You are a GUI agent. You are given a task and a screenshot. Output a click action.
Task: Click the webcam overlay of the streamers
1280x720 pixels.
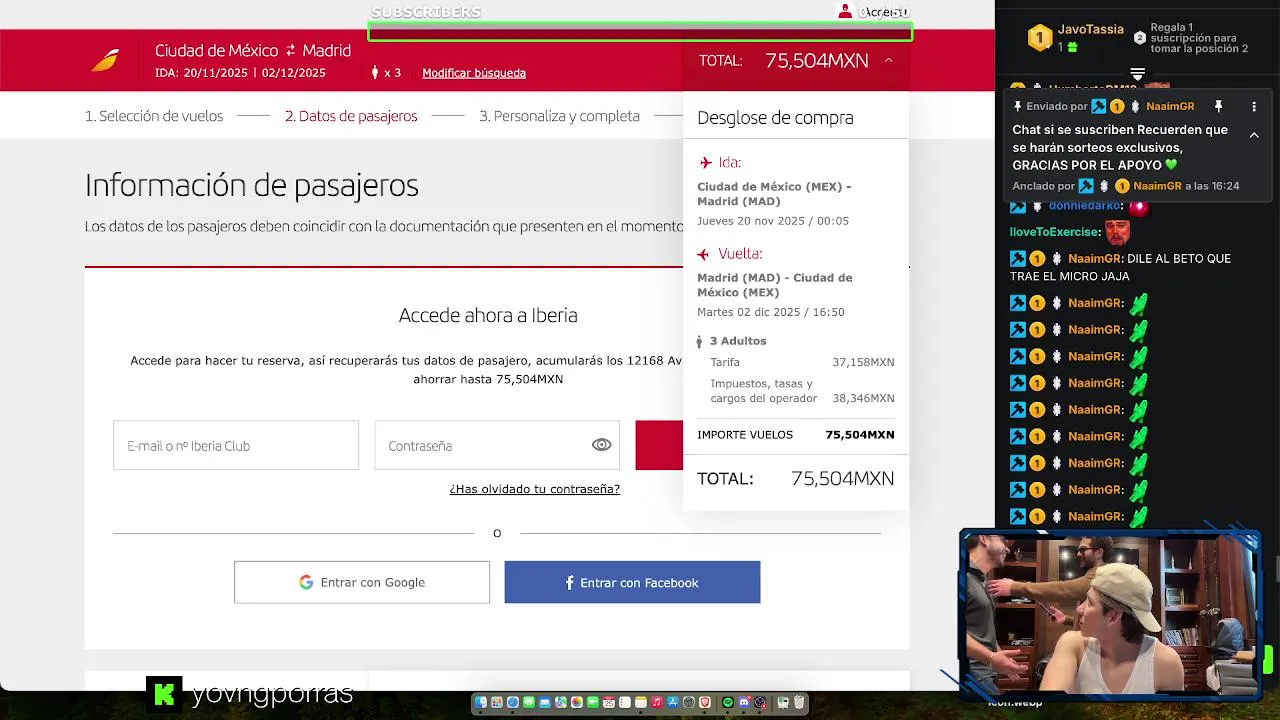1110,613
